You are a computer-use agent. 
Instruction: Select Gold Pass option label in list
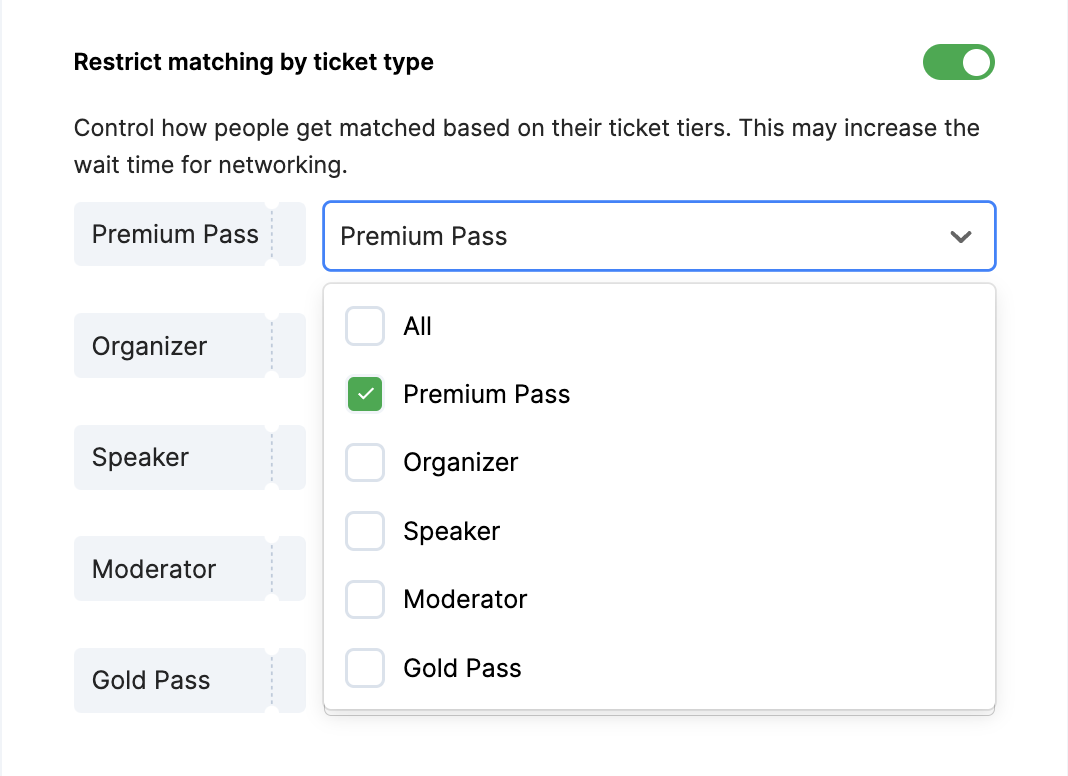(x=462, y=668)
